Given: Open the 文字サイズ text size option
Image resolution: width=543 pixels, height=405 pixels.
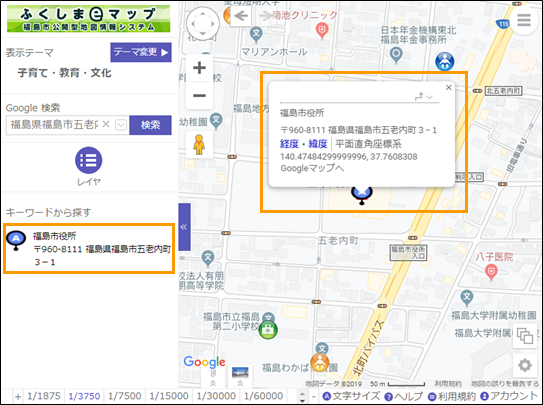Looking at the screenshot, I should [x=350, y=396].
